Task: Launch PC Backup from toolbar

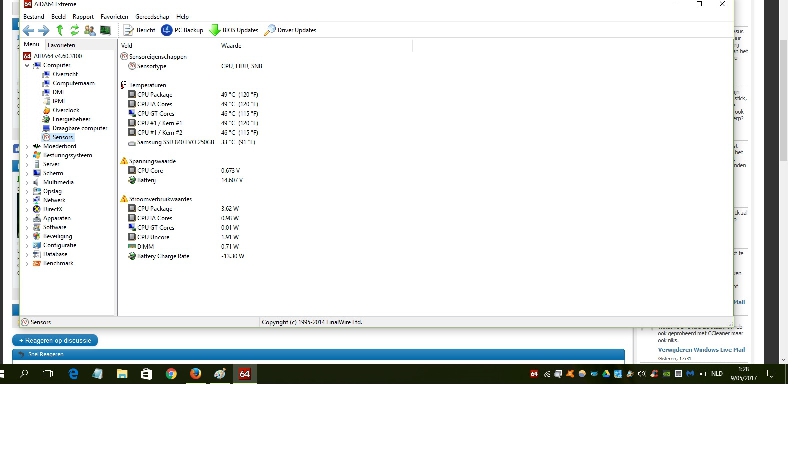Action: click(182, 30)
